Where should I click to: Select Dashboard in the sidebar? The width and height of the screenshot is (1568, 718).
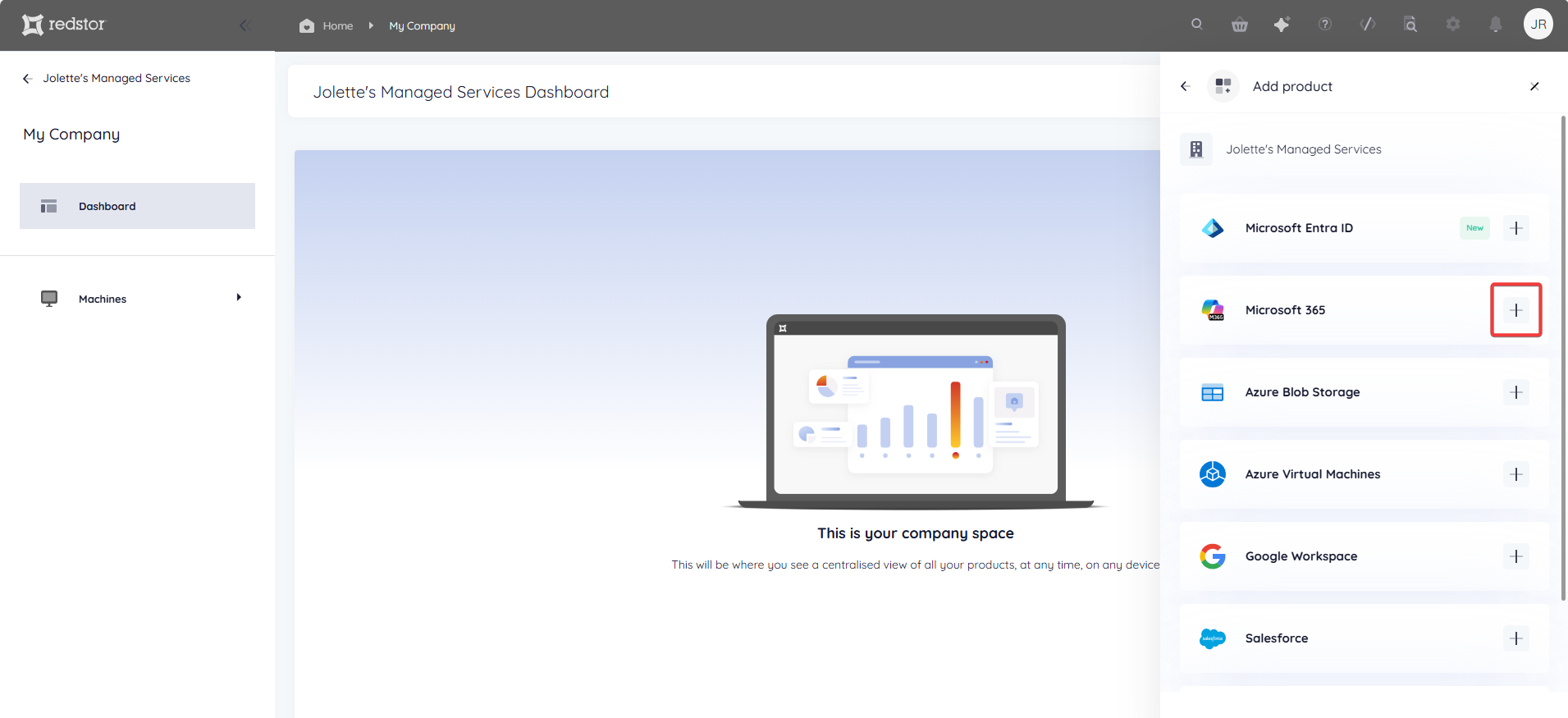point(137,206)
